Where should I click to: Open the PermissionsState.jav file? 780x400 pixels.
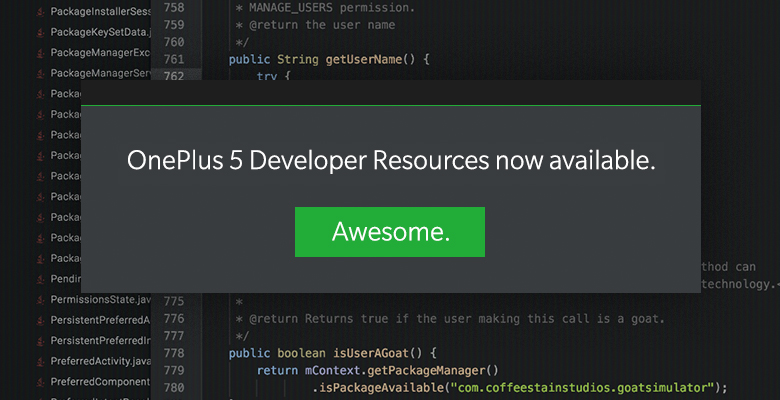click(x=100, y=300)
